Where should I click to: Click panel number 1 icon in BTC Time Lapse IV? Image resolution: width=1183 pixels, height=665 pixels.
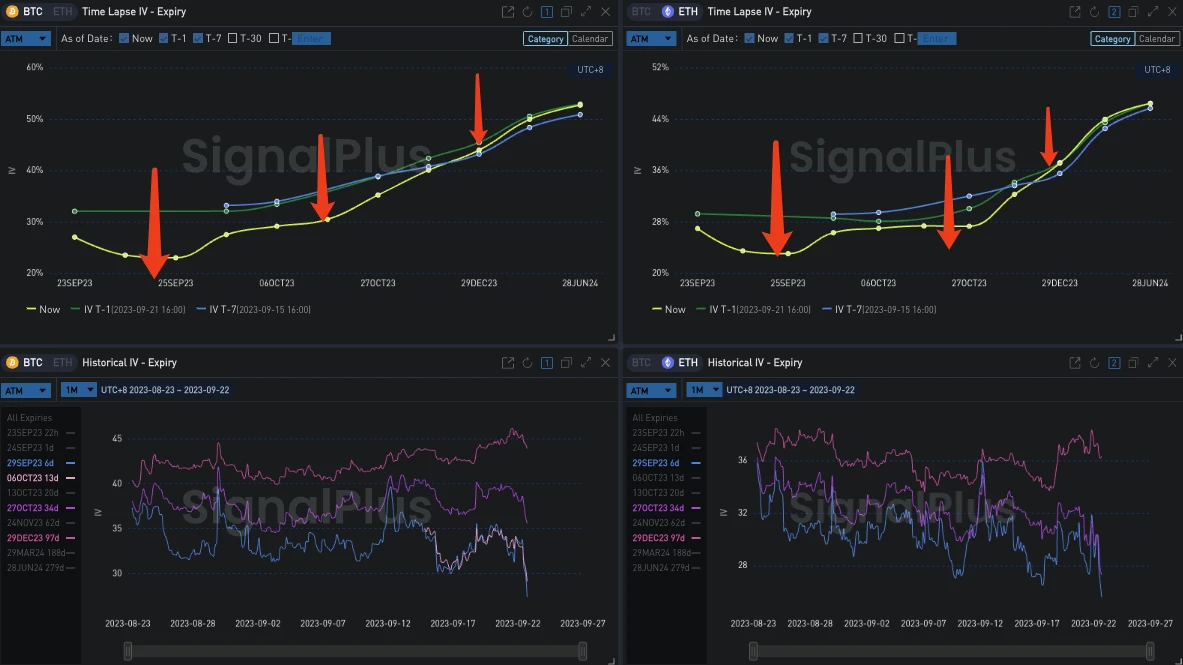coord(547,12)
